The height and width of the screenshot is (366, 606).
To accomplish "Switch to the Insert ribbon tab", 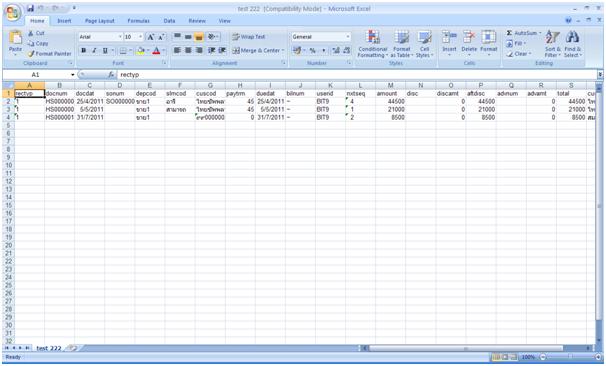I will click(x=64, y=21).
